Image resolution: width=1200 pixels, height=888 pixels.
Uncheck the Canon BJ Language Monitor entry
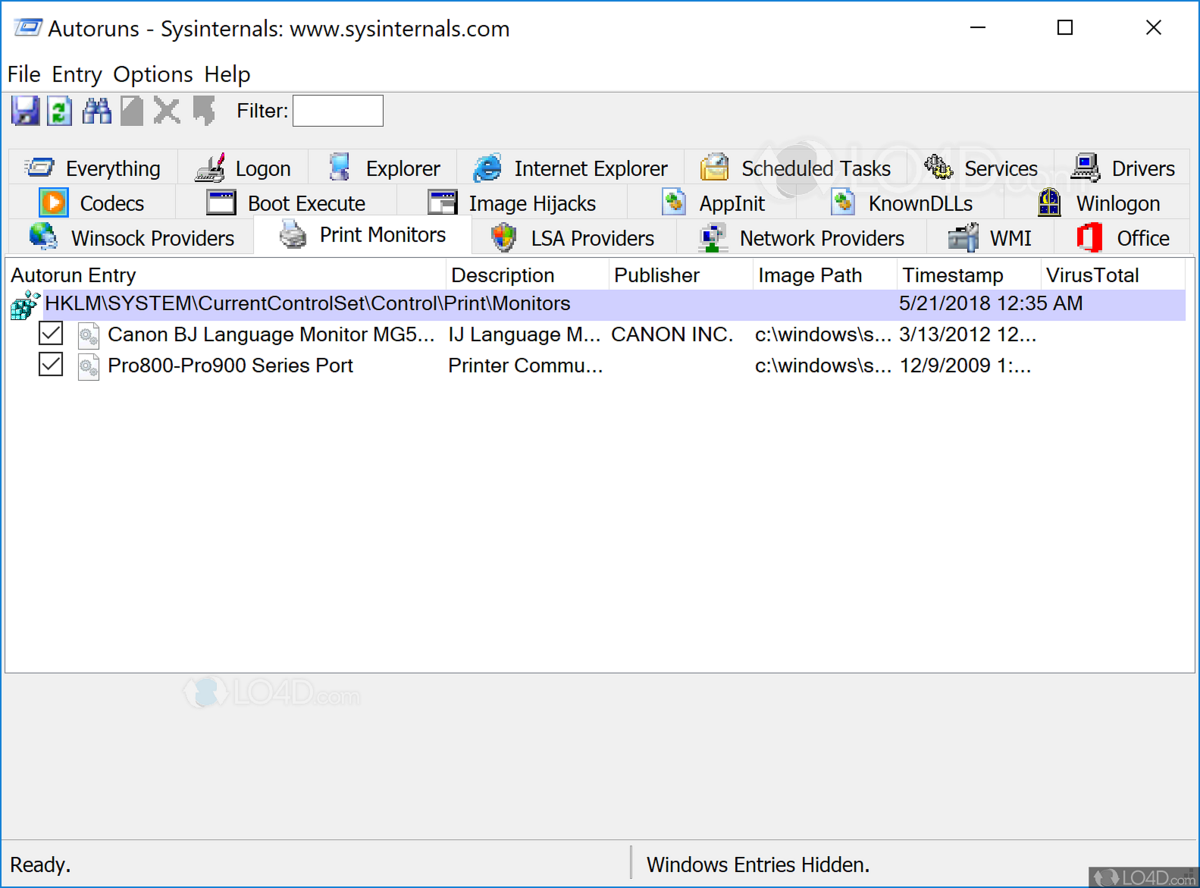pyautogui.click(x=51, y=334)
